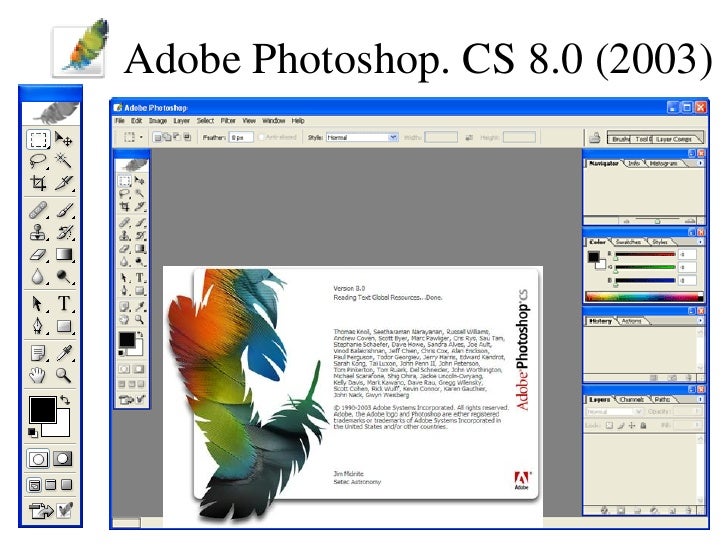Switch to the Channels tab
The width and height of the screenshot is (728, 546).
(631, 399)
